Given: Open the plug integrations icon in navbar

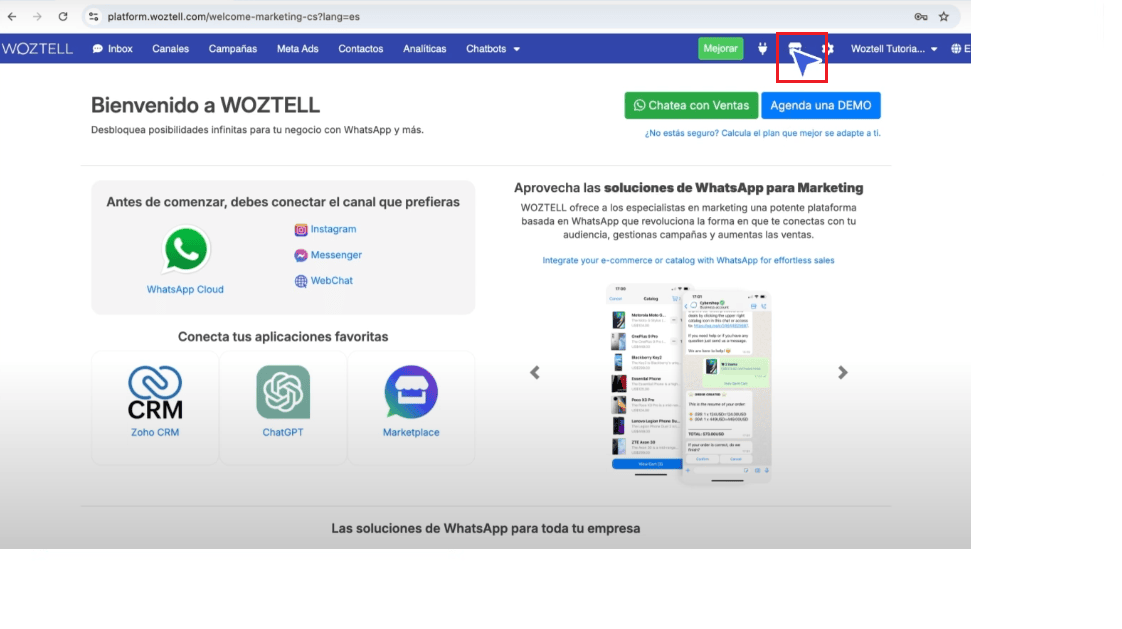Looking at the screenshot, I should point(763,49).
